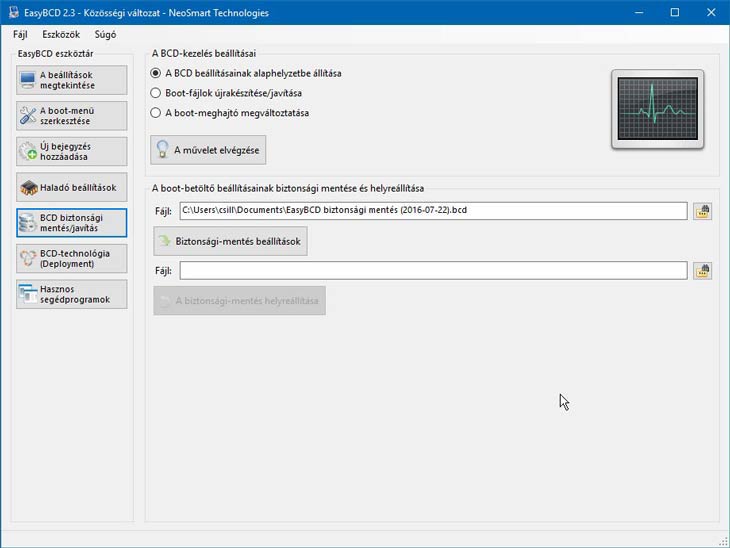Select 'A BCD beállításainak alaphelyzetbe állítása' option
730x548 pixels.
point(155,73)
